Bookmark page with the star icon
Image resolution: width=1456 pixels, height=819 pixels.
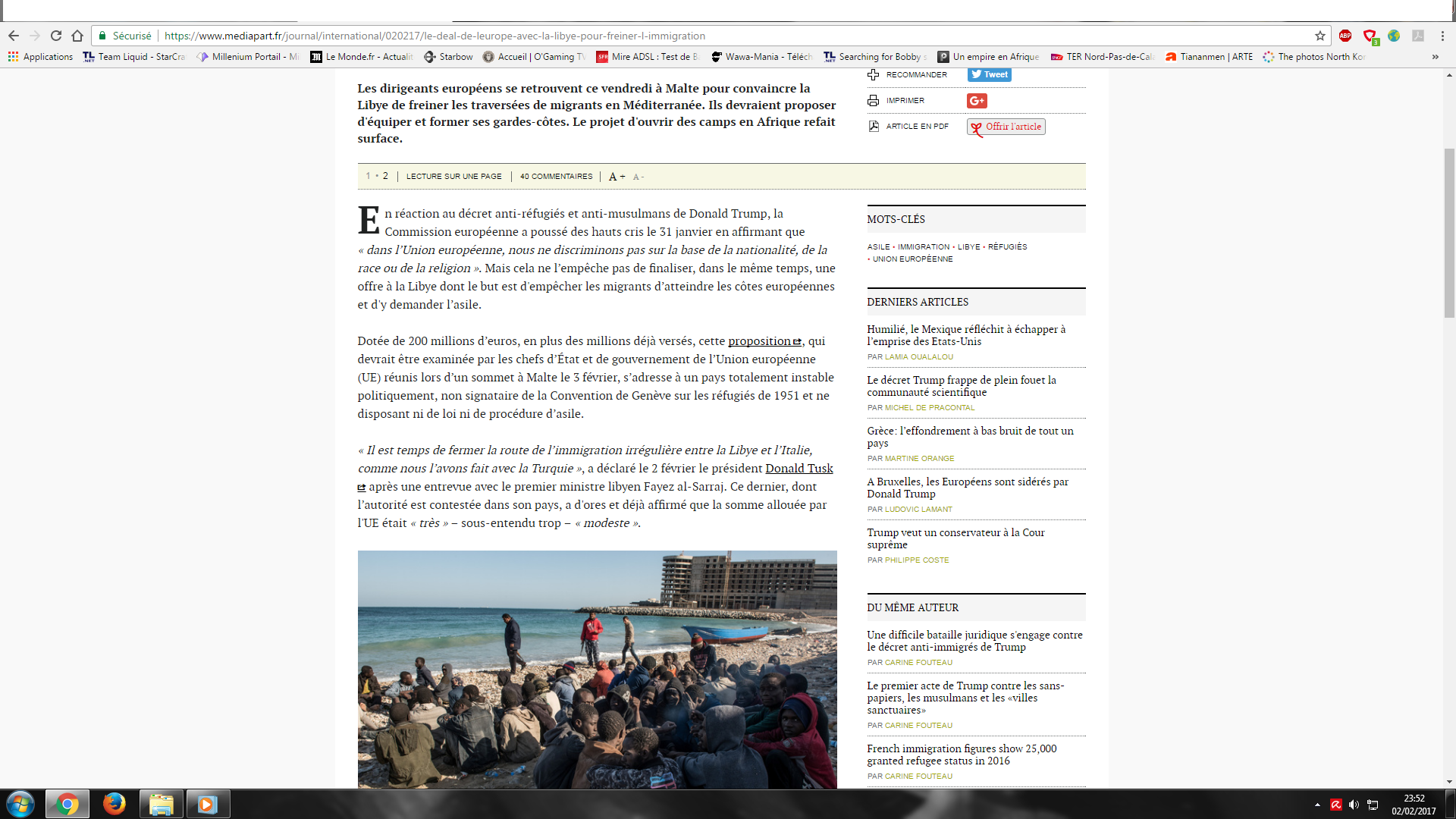click(x=1320, y=36)
